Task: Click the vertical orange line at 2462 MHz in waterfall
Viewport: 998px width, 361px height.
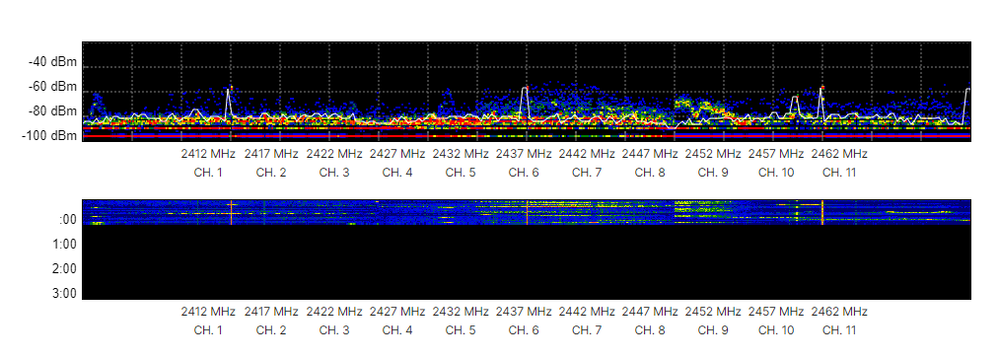Action: (x=822, y=212)
